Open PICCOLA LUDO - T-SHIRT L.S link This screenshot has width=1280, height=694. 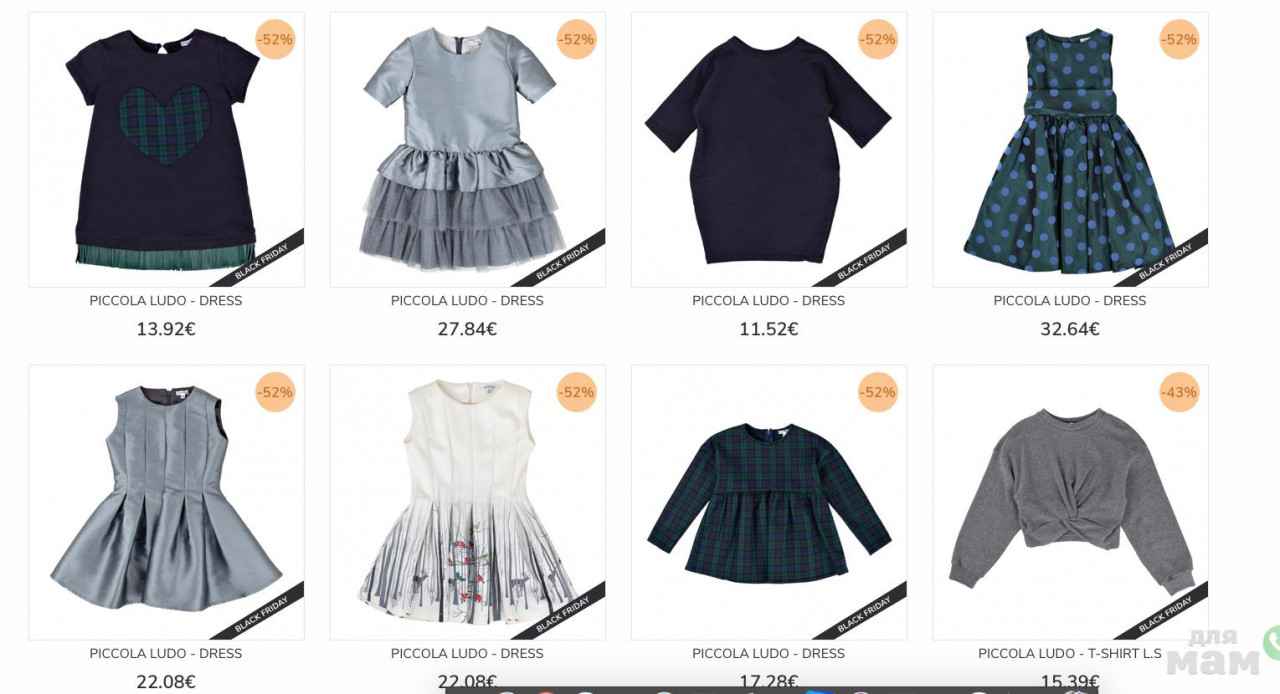1070,654
